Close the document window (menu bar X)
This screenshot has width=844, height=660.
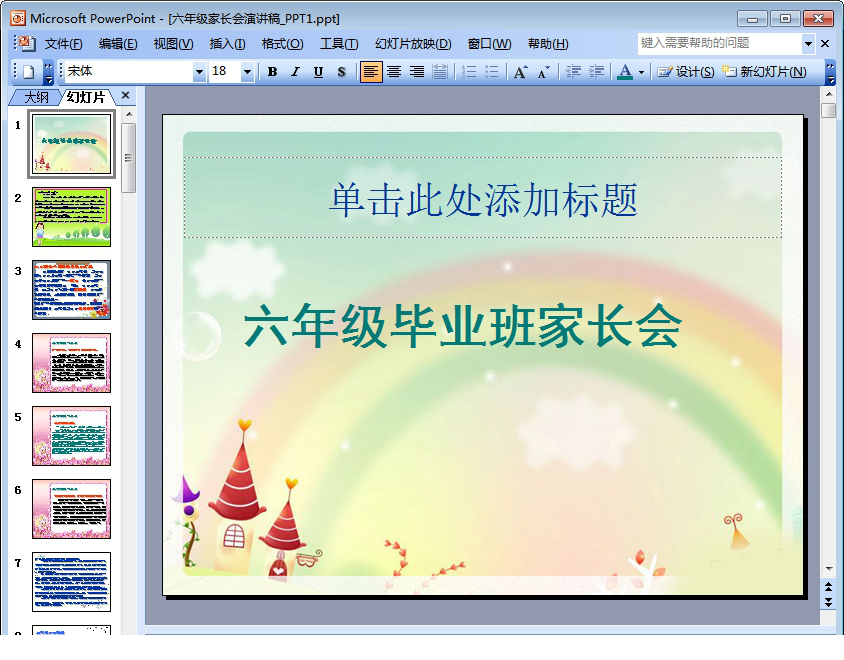[x=825, y=44]
